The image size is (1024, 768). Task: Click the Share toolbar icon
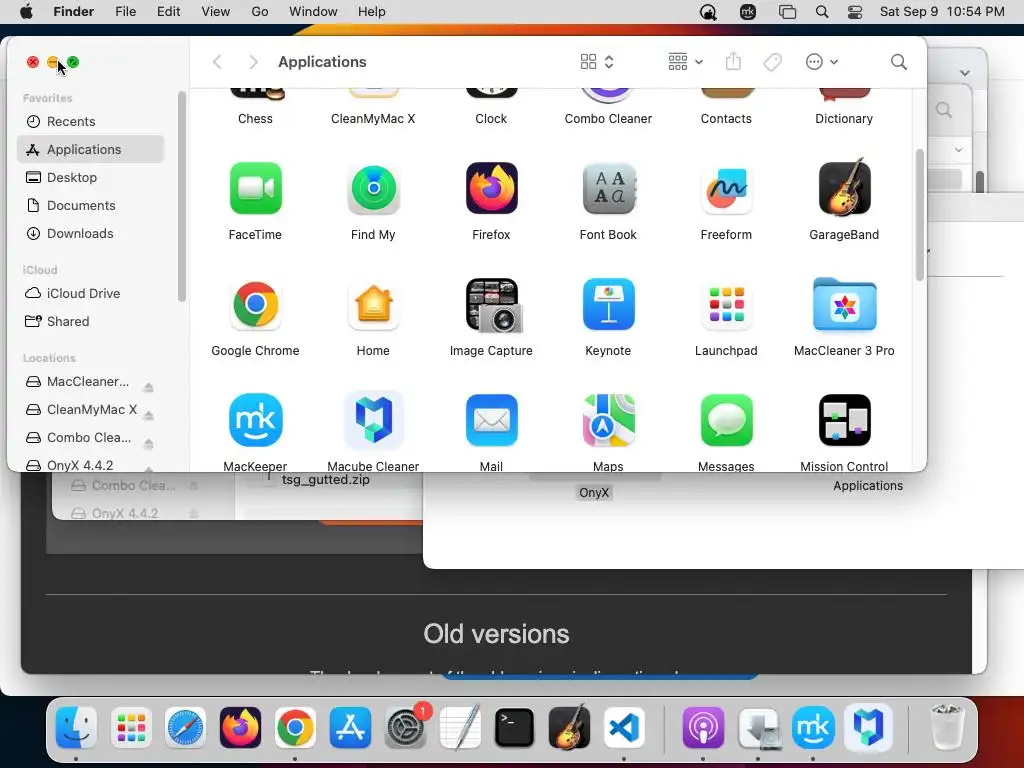tap(733, 61)
